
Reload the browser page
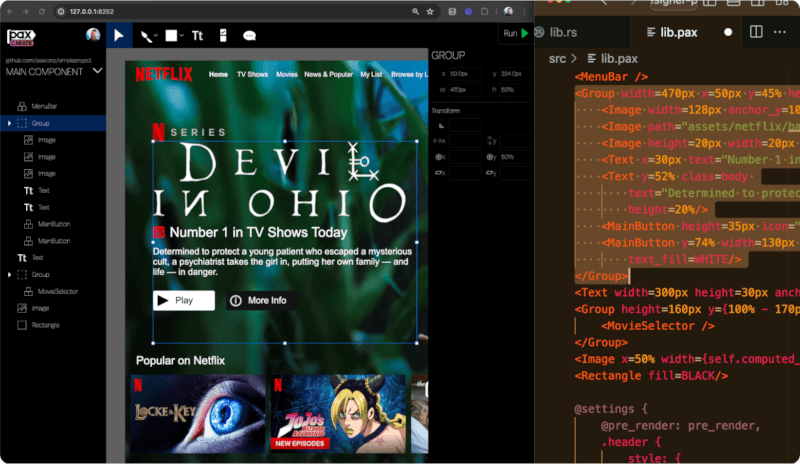point(42,11)
